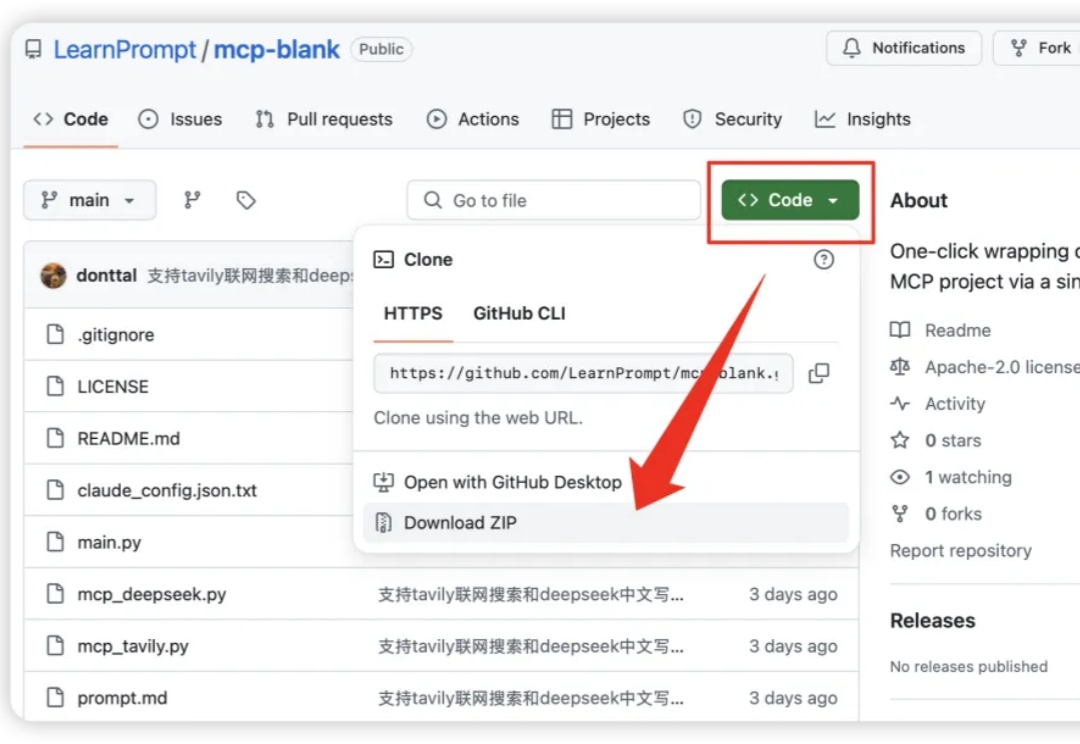
Task: Open the prompt.md file
Action: tap(123, 699)
